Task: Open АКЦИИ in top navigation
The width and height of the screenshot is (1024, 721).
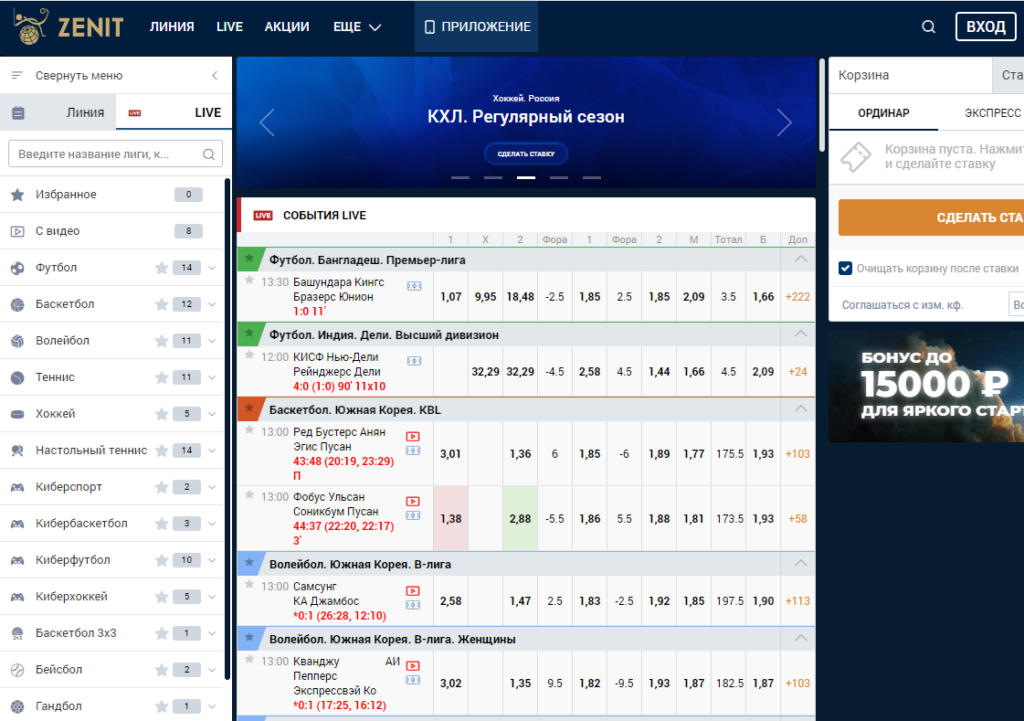Action: point(287,27)
